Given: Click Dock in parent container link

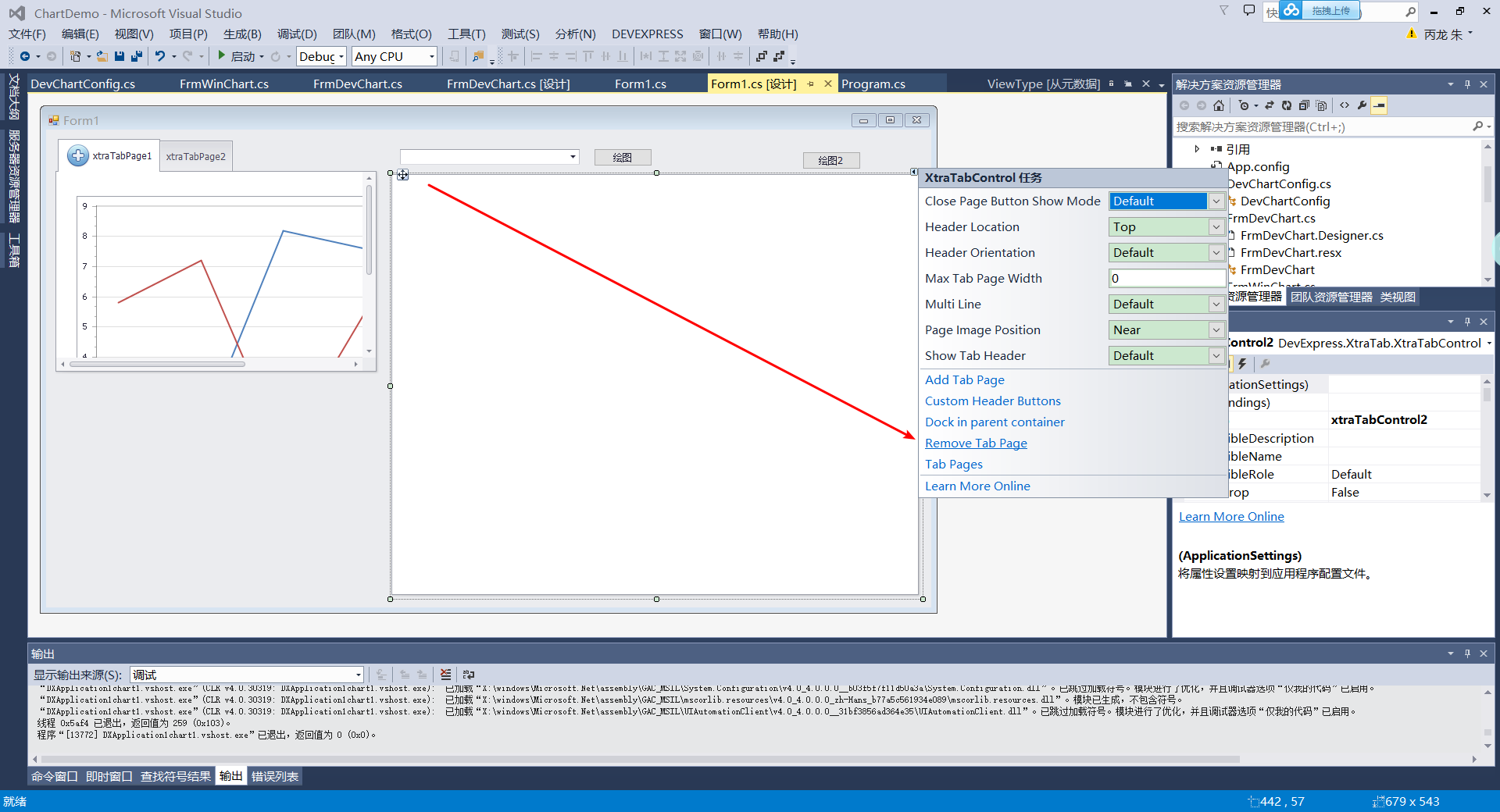Looking at the screenshot, I should (995, 422).
